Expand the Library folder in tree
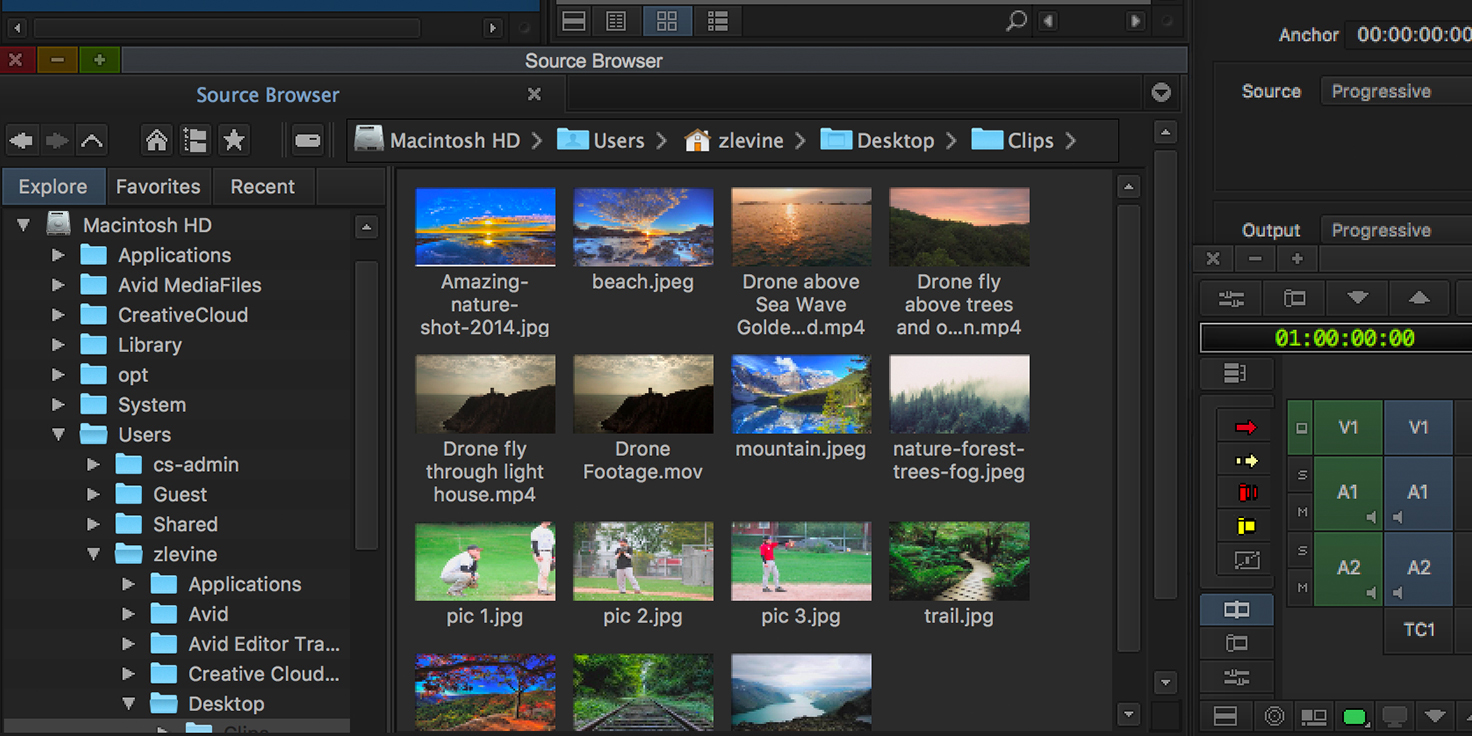Image resolution: width=1472 pixels, height=736 pixels. coord(58,345)
